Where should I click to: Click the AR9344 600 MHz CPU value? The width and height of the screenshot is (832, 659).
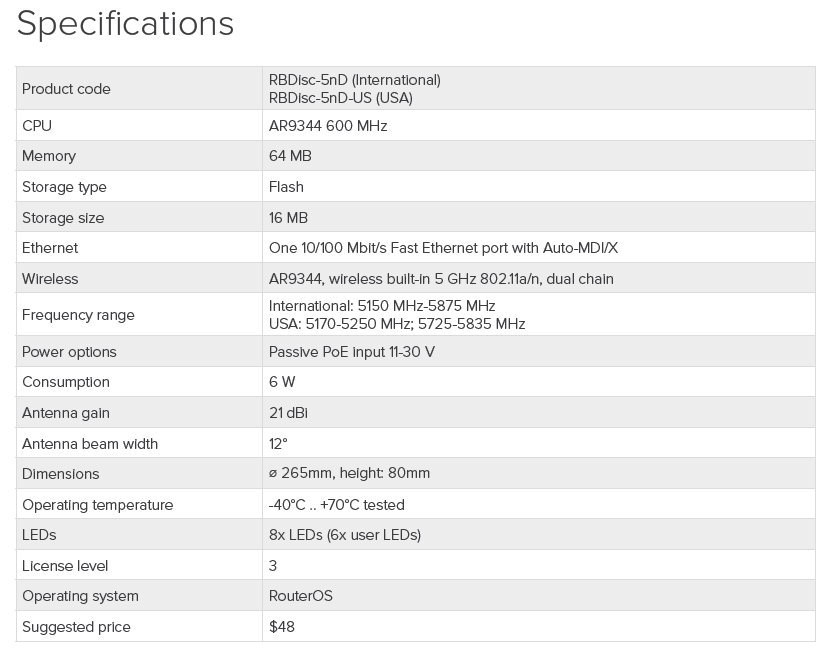(x=327, y=126)
